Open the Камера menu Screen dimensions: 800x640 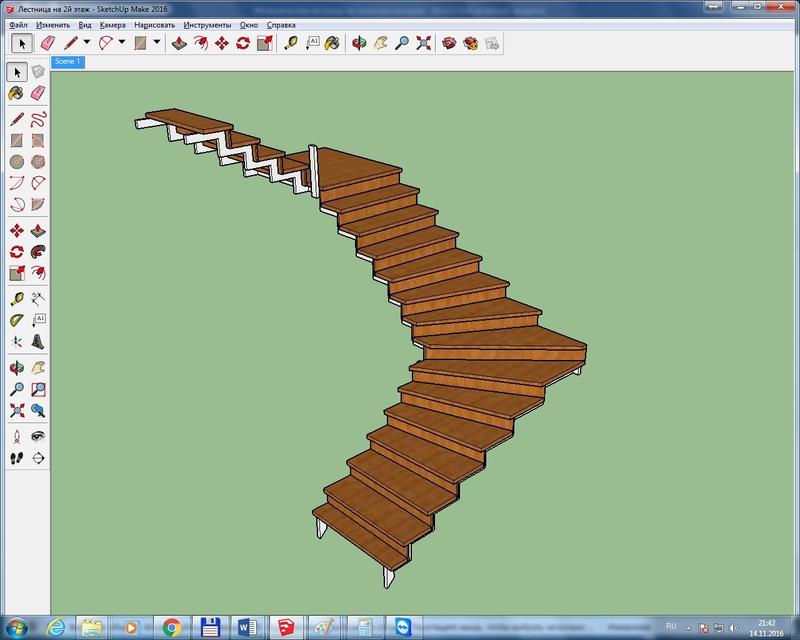112,23
